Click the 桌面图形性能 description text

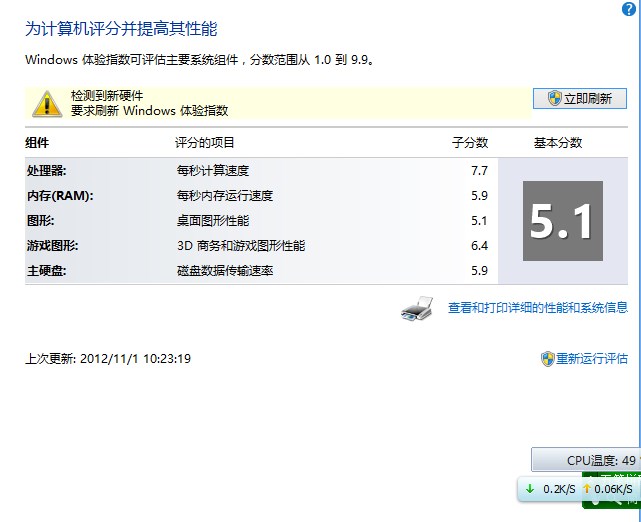213,221
